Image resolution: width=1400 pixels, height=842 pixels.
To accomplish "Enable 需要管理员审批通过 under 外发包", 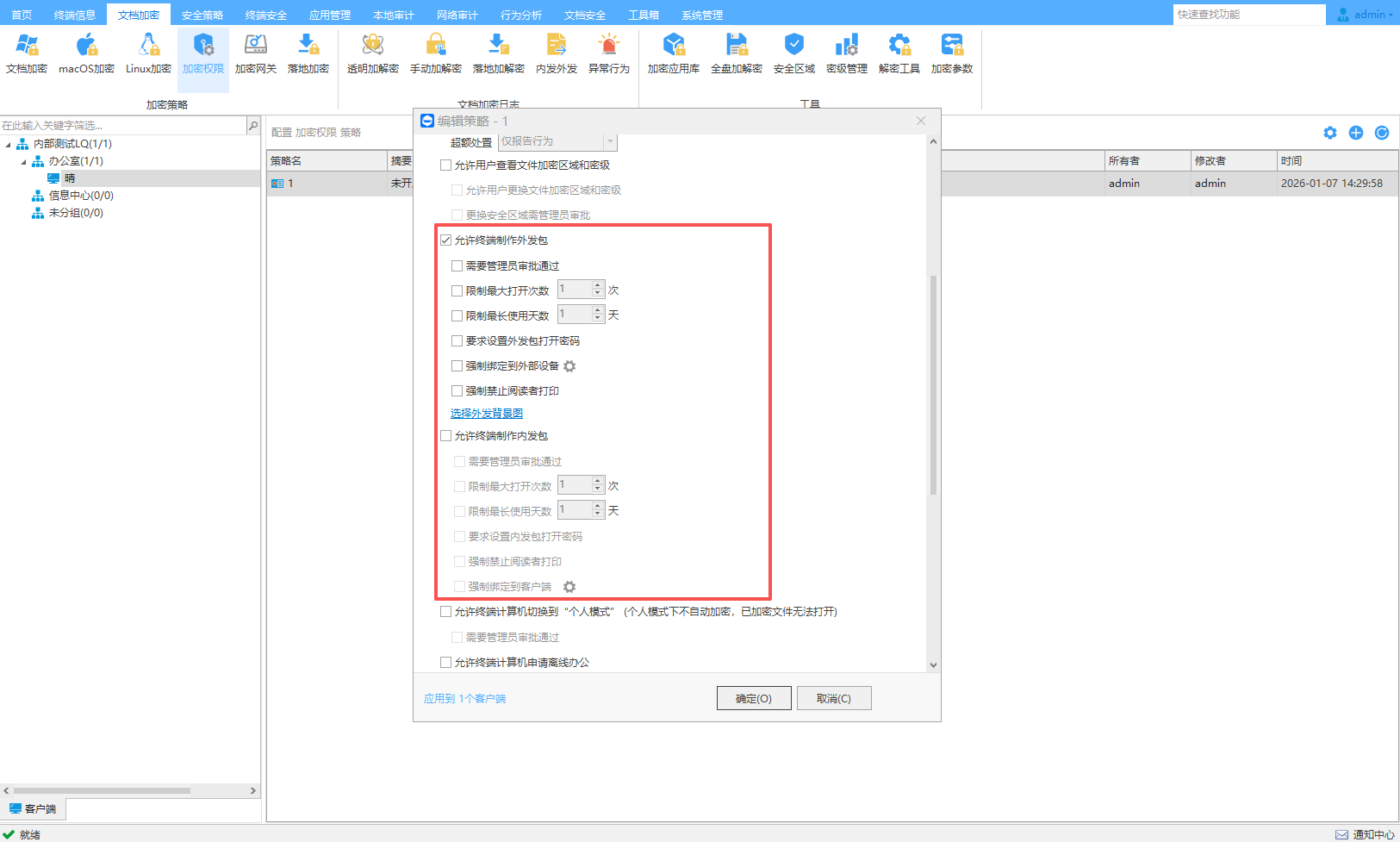I will (x=457, y=266).
